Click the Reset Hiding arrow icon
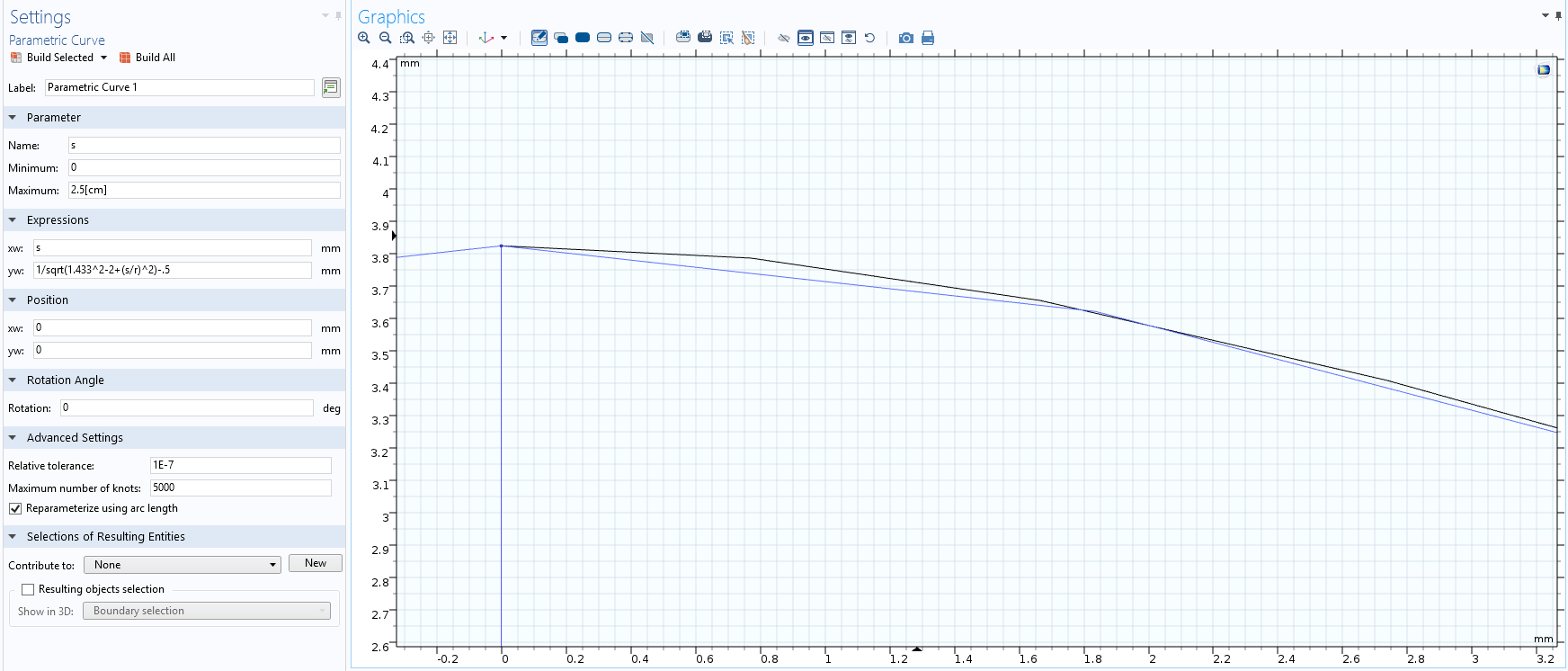1568x671 pixels. (869, 38)
